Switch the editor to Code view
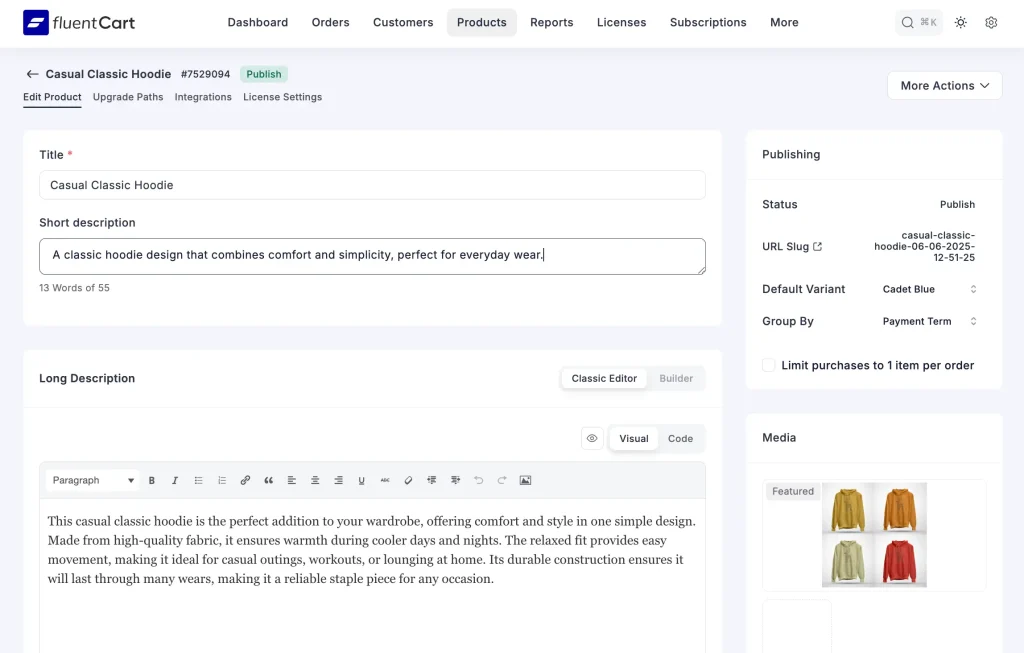The width and height of the screenshot is (1024, 653). pos(680,438)
